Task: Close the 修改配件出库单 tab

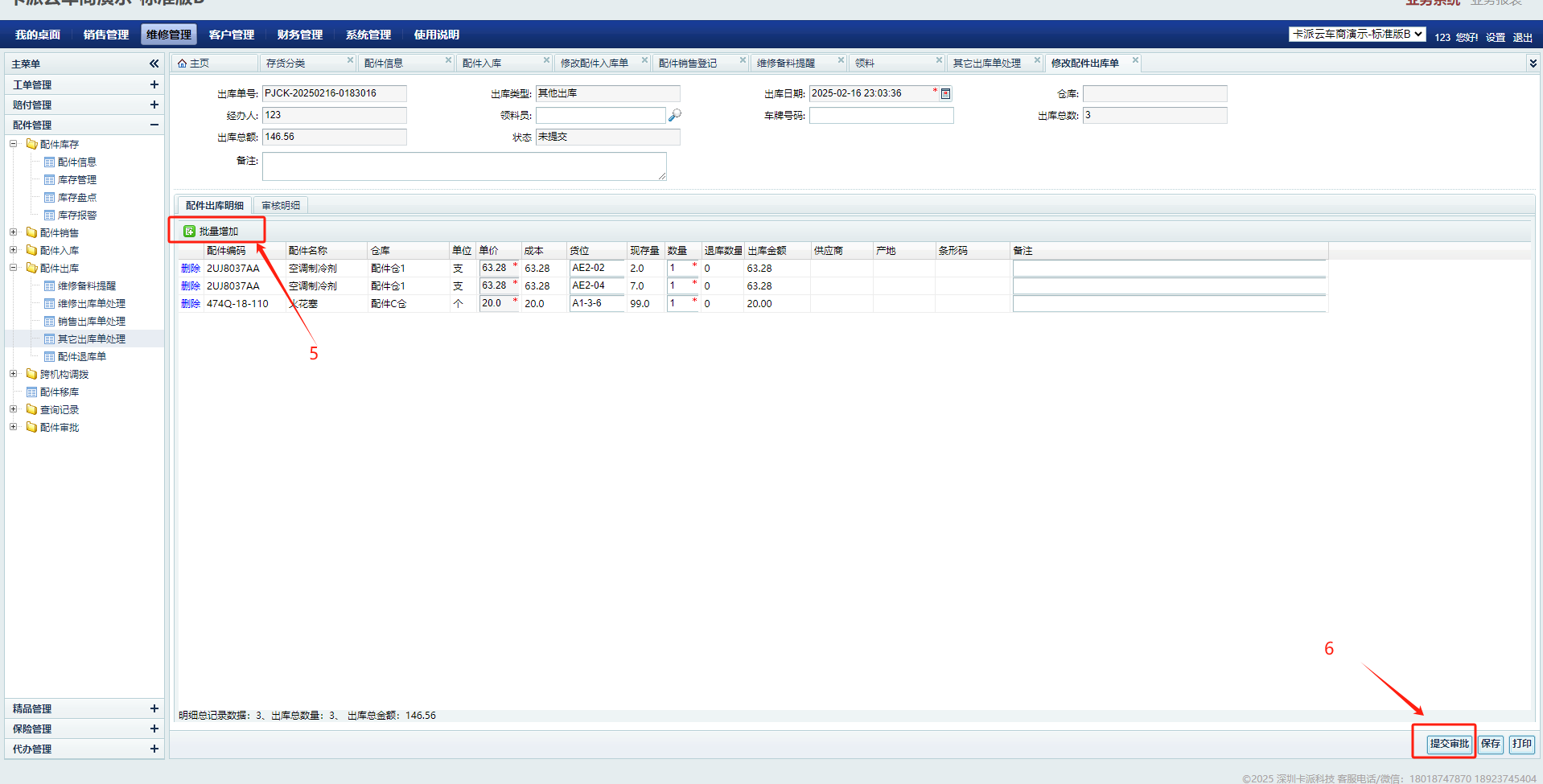Action: 1135,60
